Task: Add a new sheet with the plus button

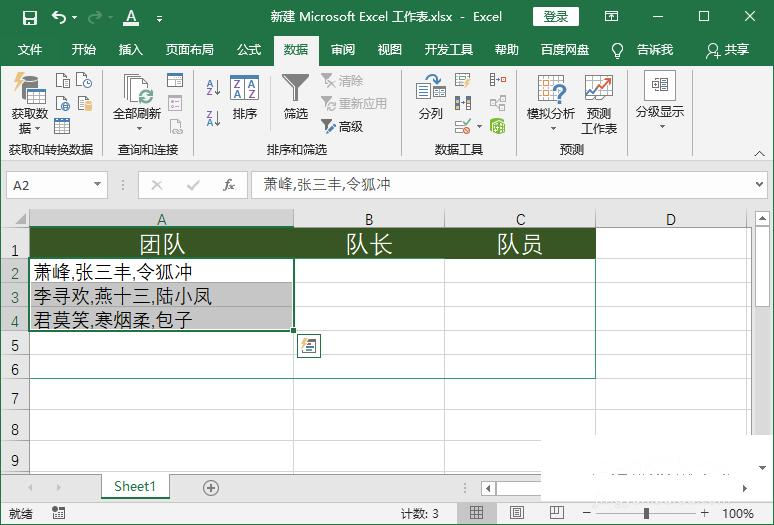Action: (x=211, y=488)
